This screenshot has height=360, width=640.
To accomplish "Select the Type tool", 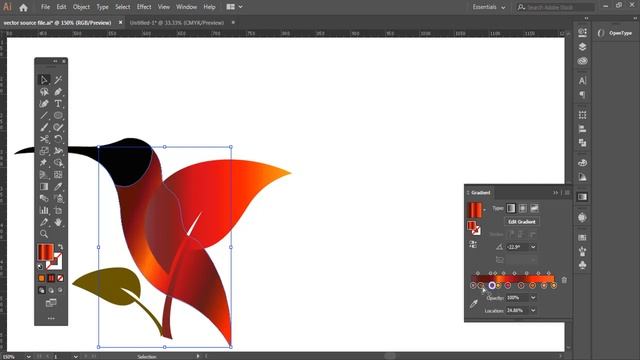I will (58, 104).
